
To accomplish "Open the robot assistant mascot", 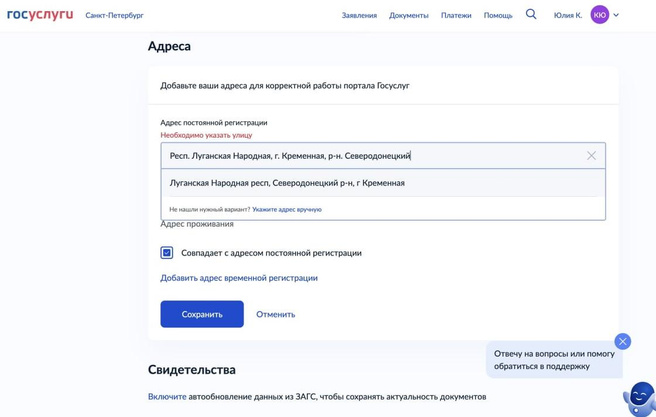I will point(639,398).
